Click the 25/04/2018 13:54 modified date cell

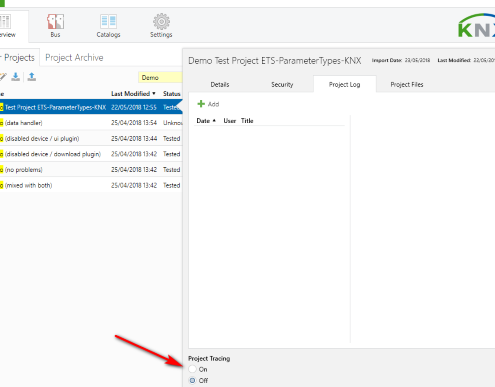tap(134, 123)
